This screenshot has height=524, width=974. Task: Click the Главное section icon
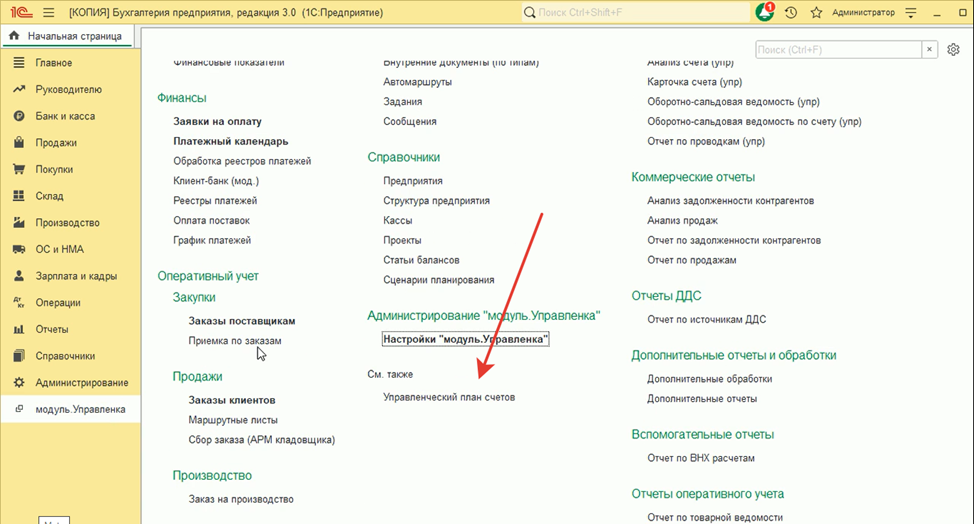(x=19, y=63)
